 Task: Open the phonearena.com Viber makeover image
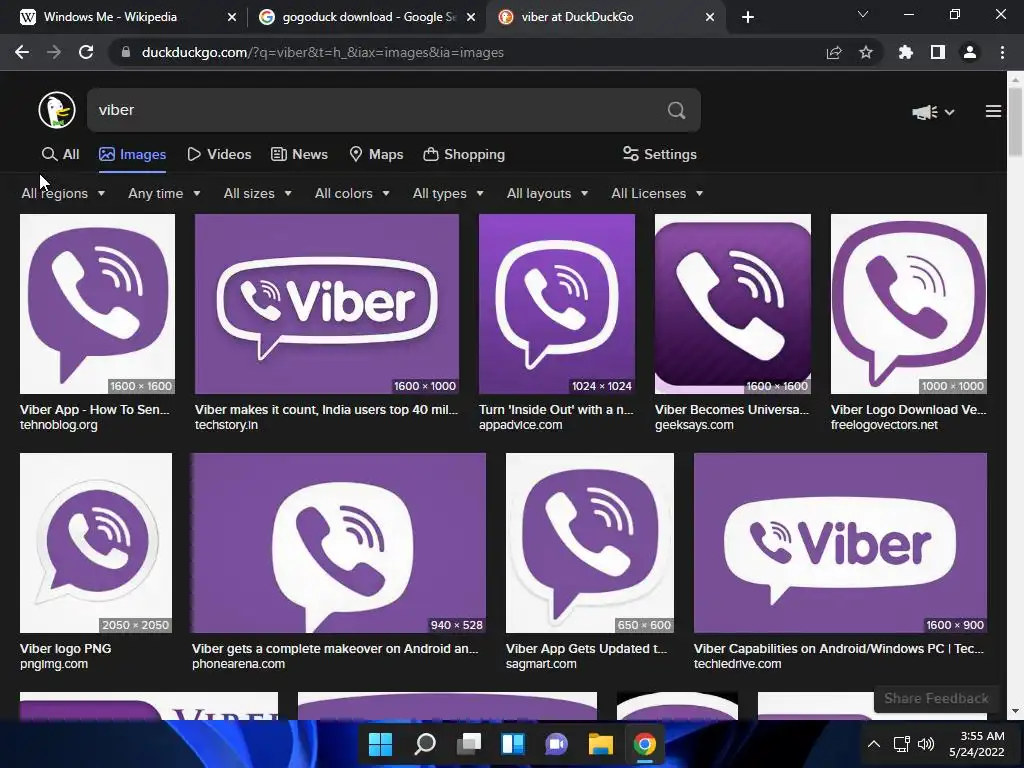338,543
